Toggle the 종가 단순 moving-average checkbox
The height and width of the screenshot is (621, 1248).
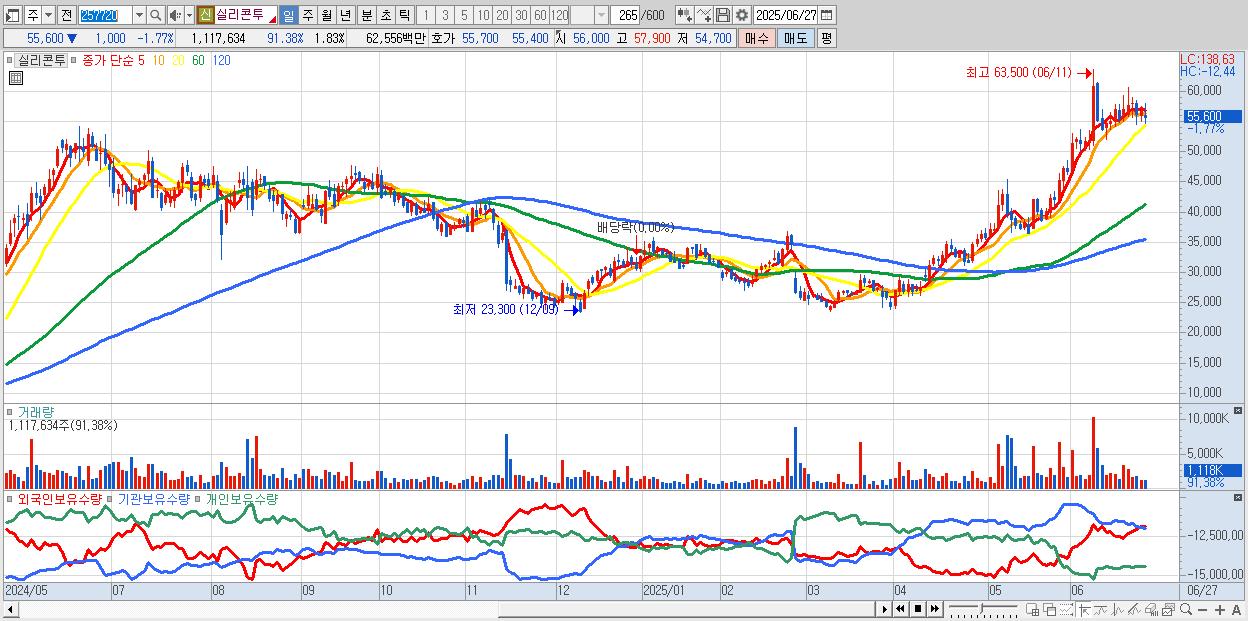(76, 60)
